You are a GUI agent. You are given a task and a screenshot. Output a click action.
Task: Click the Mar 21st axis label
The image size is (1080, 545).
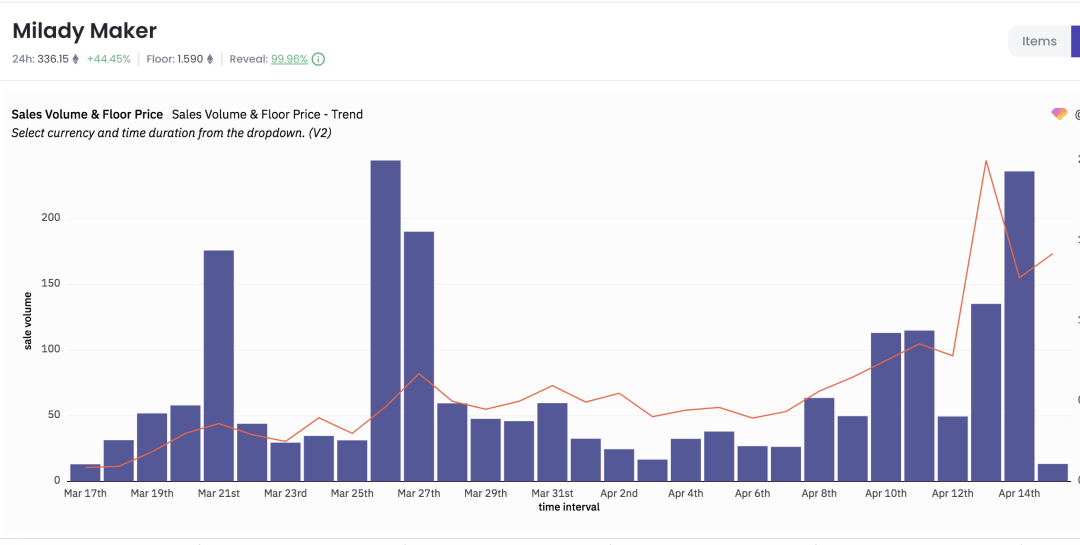click(x=219, y=493)
